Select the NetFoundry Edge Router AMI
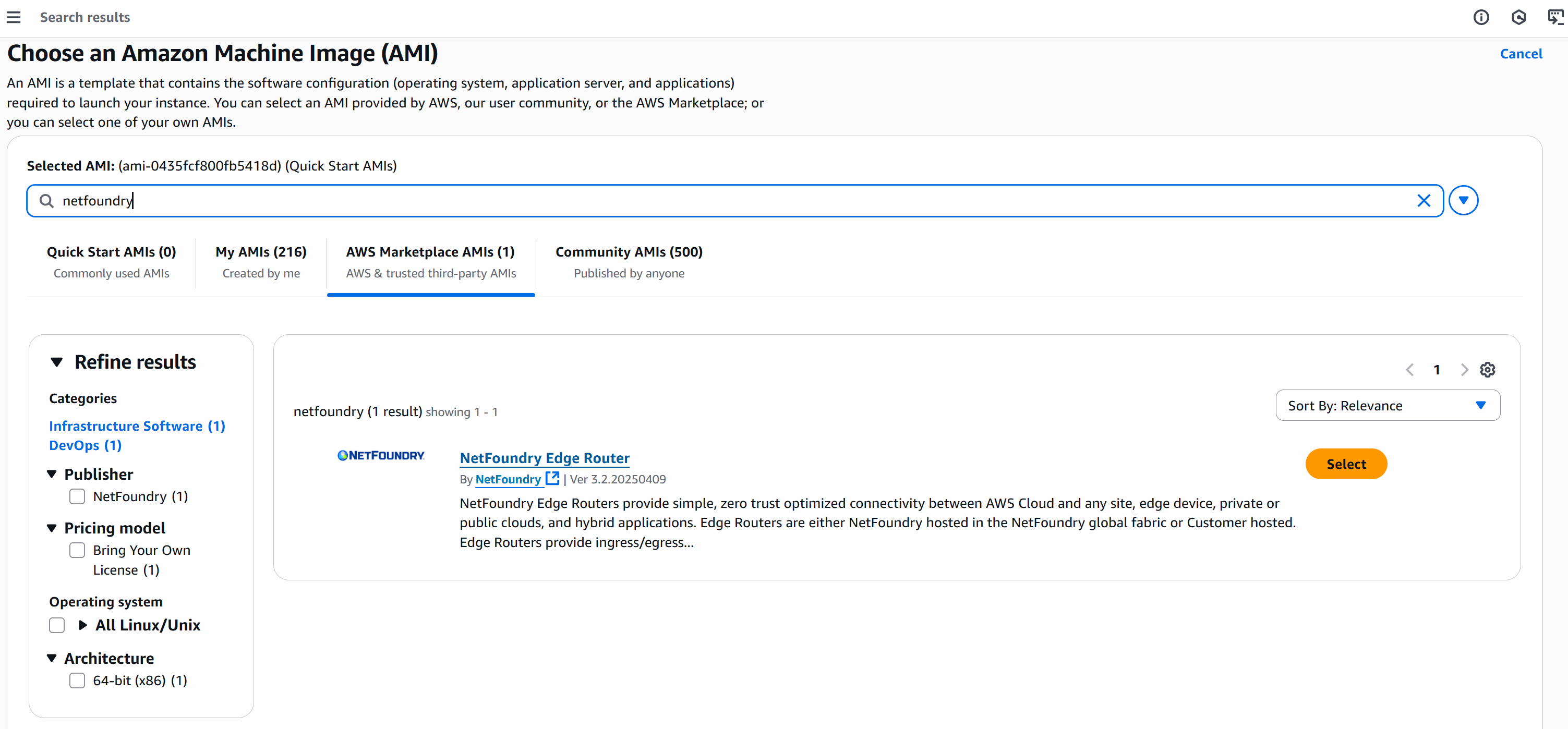The width and height of the screenshot is (1568, 729). pyautogui.click(x=1346, y=464)
